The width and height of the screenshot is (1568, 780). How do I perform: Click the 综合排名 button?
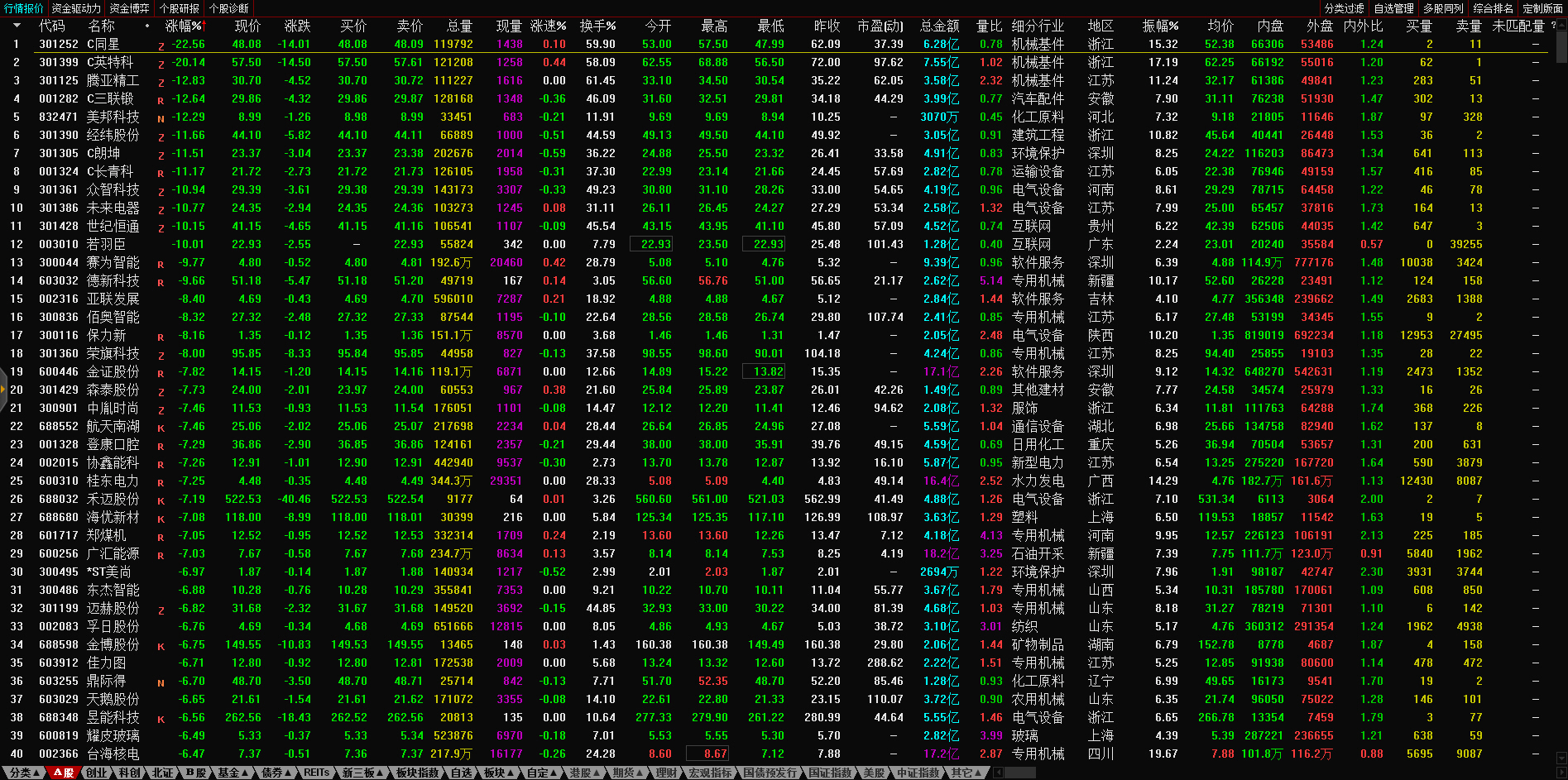[1493, 8]
